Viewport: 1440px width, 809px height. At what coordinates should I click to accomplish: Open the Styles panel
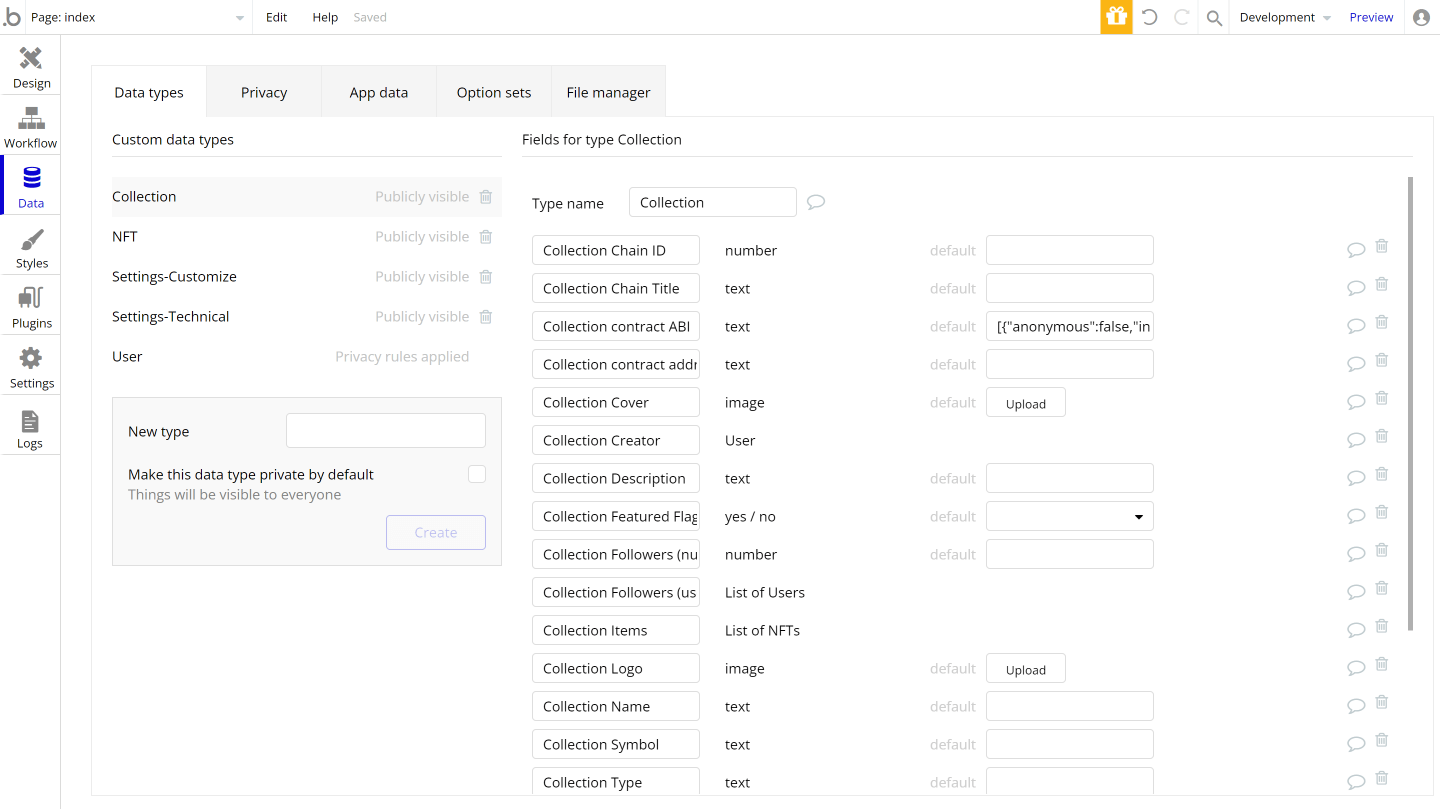[30, 245]
